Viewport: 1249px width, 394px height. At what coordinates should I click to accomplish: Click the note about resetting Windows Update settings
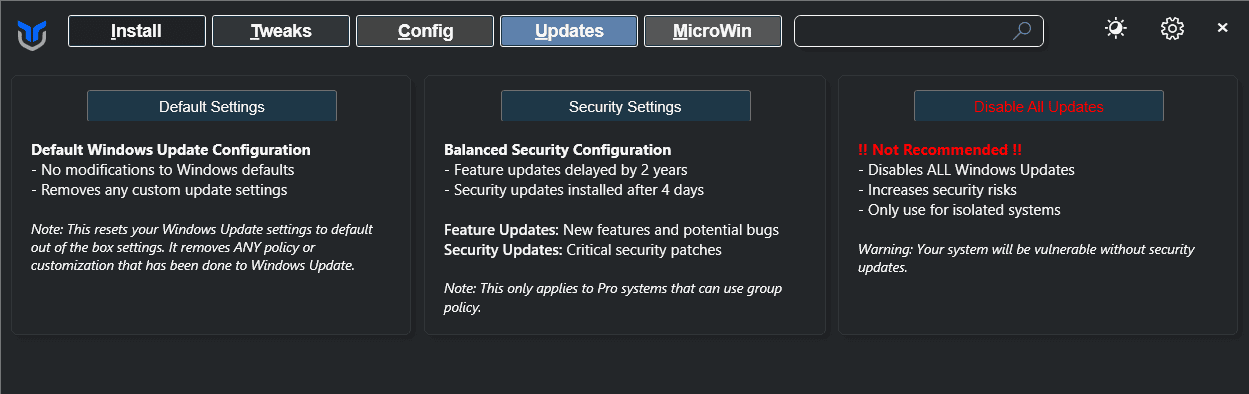(207, 248)
